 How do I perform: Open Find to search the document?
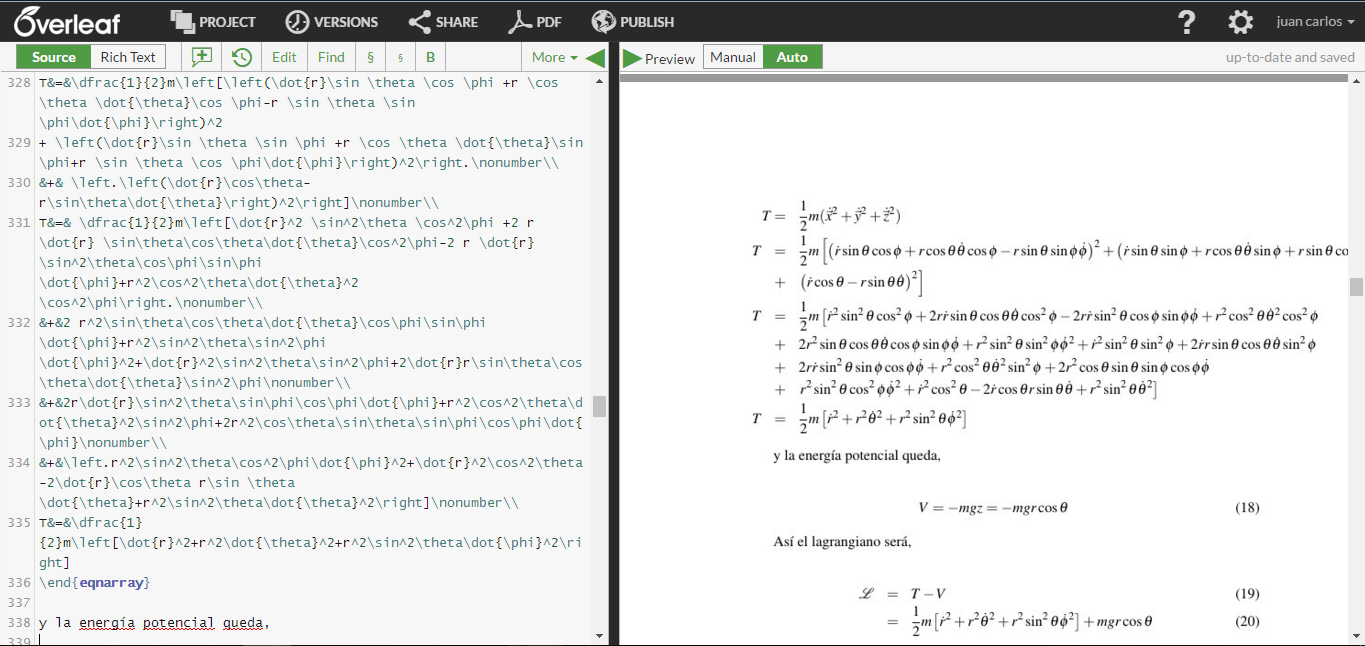(x=331, y=57)
